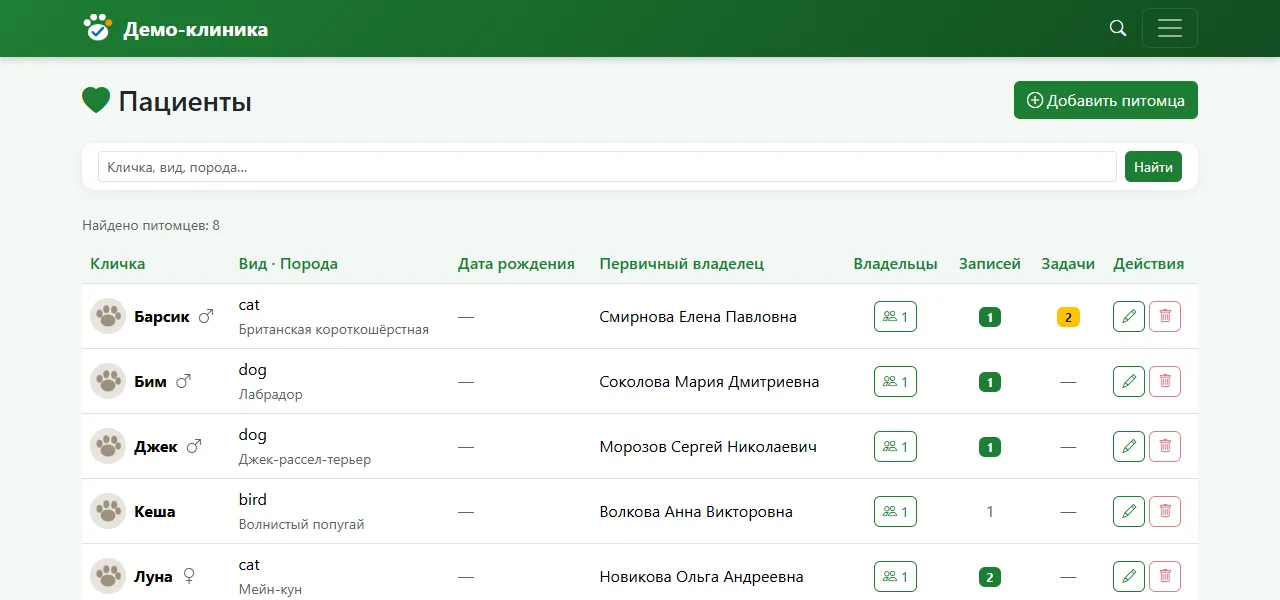Click the Вид · Порода column header
This screenshot has height=600, width=1280.
[x=288, y=264]
